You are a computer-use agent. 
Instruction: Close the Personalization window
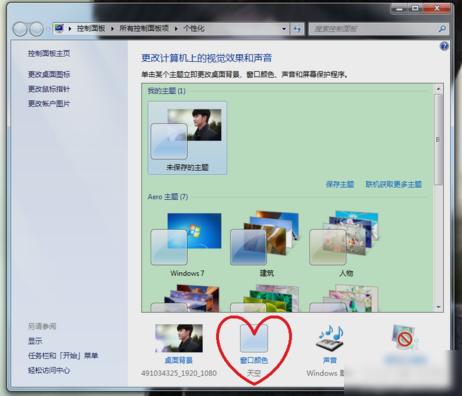437,9
